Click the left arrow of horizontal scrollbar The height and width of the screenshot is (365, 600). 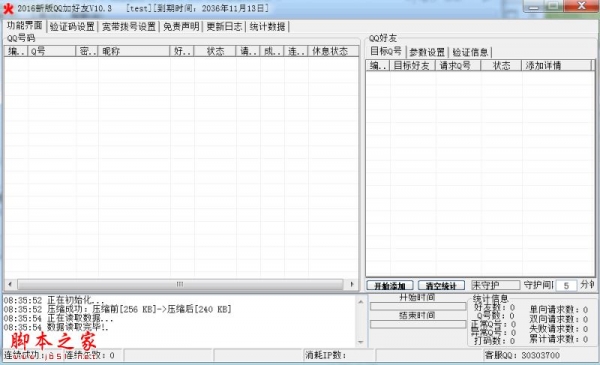point(10,284)
